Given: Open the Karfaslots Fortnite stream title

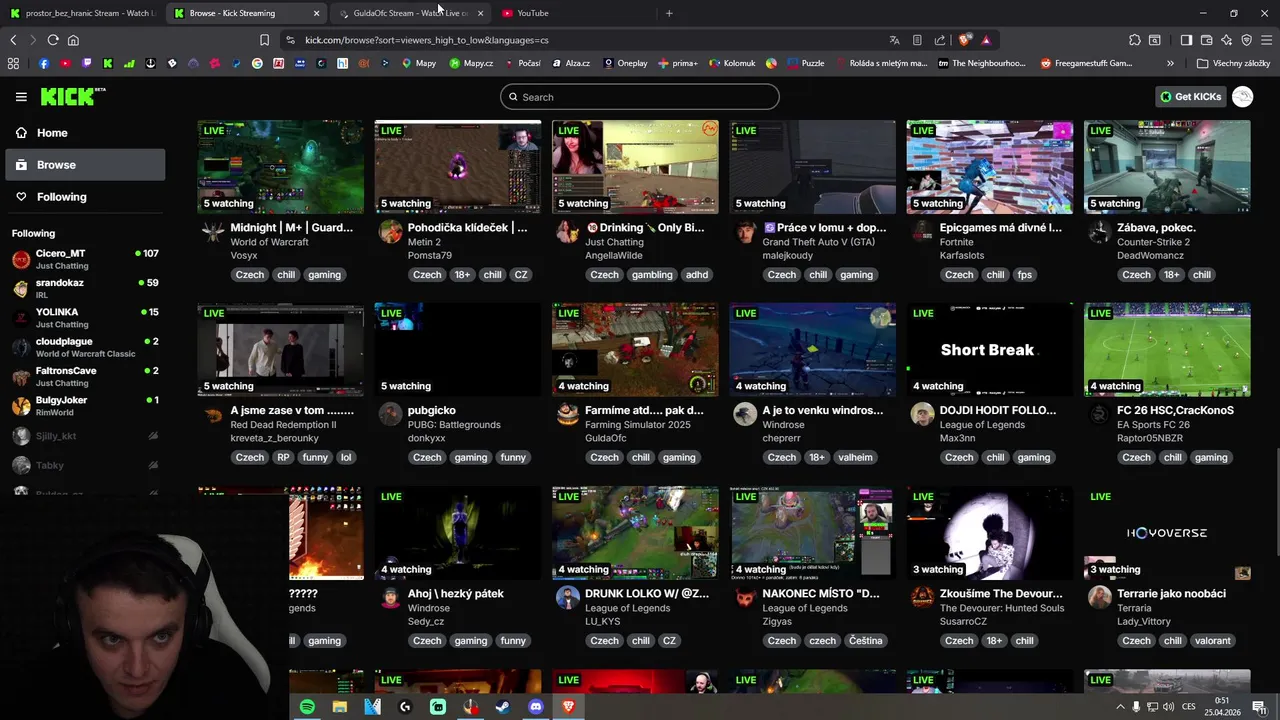Looking at the screenshot, I should click(1001, 227).
